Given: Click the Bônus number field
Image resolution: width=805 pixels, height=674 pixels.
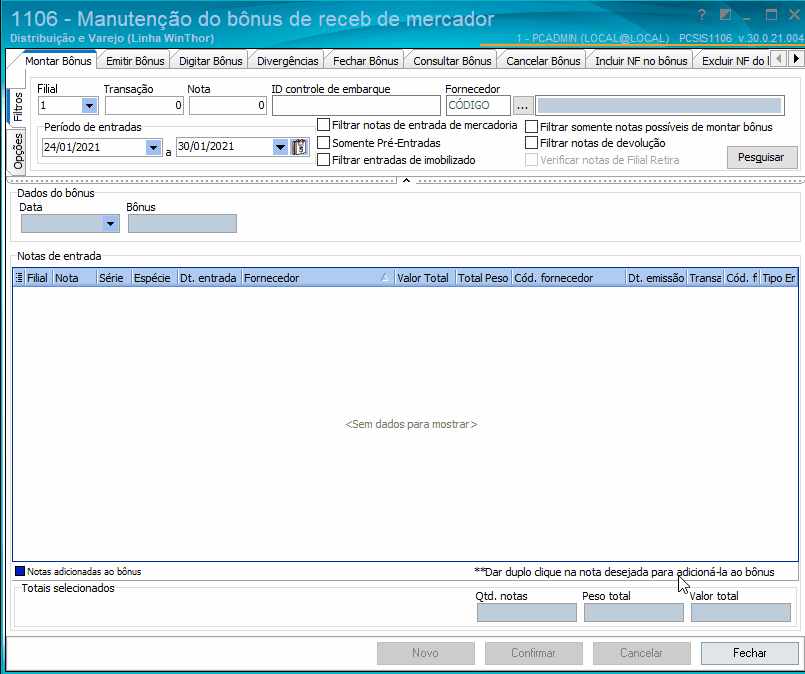Looking at the screenshot, I should [182, 224].
